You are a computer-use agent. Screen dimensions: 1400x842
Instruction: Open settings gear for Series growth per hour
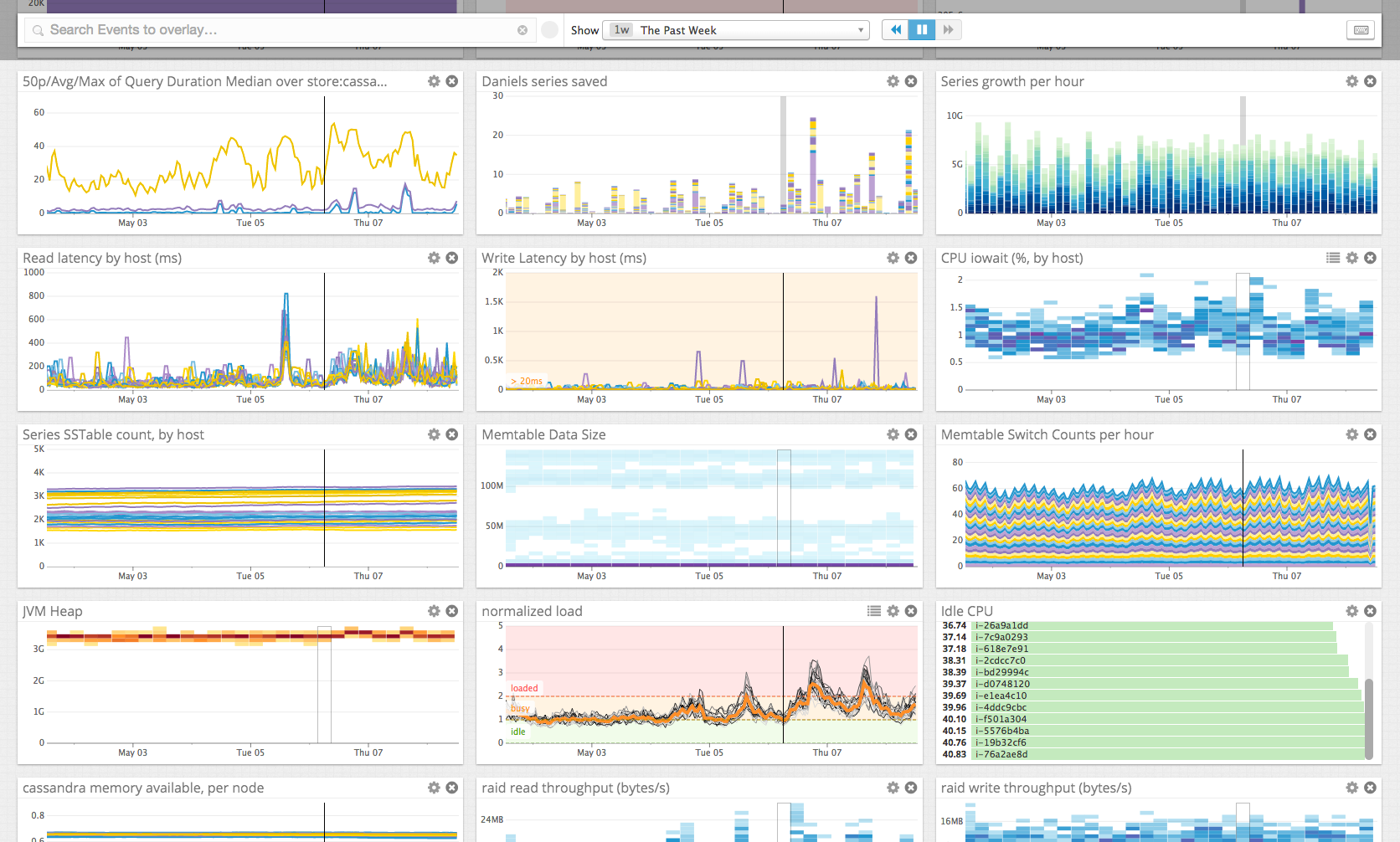[x=1351, y=81]
